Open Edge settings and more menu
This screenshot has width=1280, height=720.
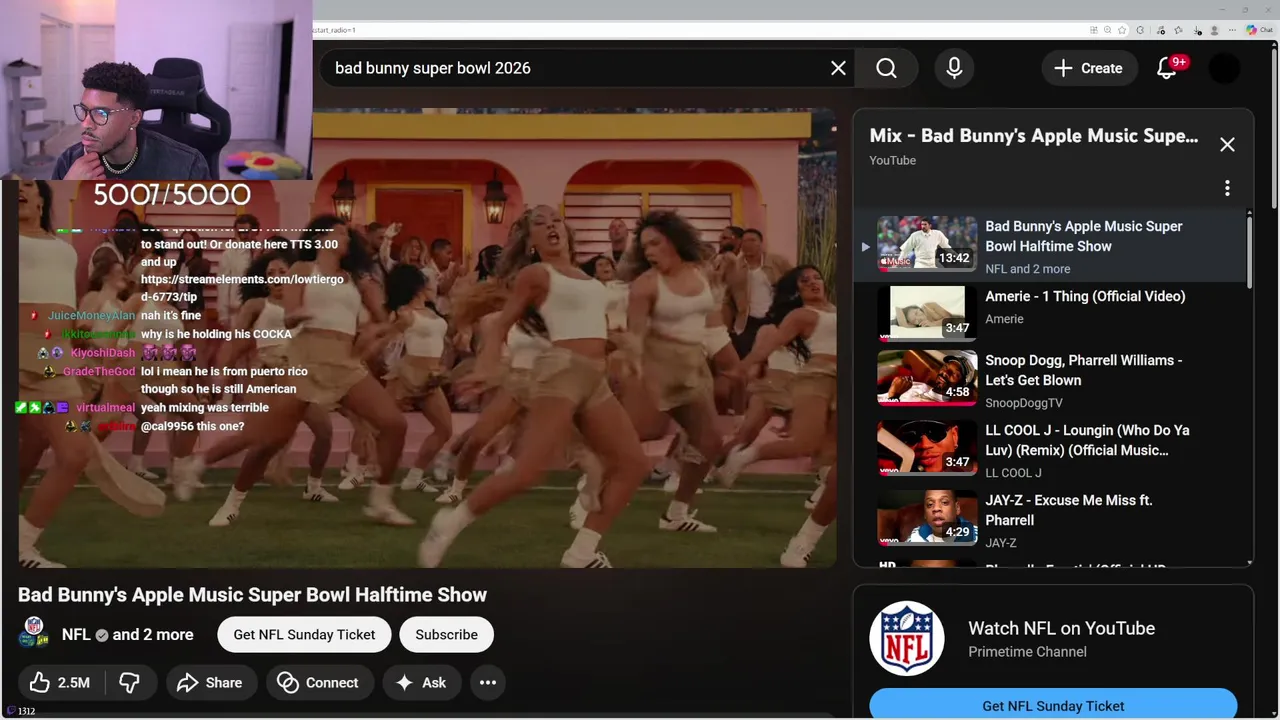1232,30
